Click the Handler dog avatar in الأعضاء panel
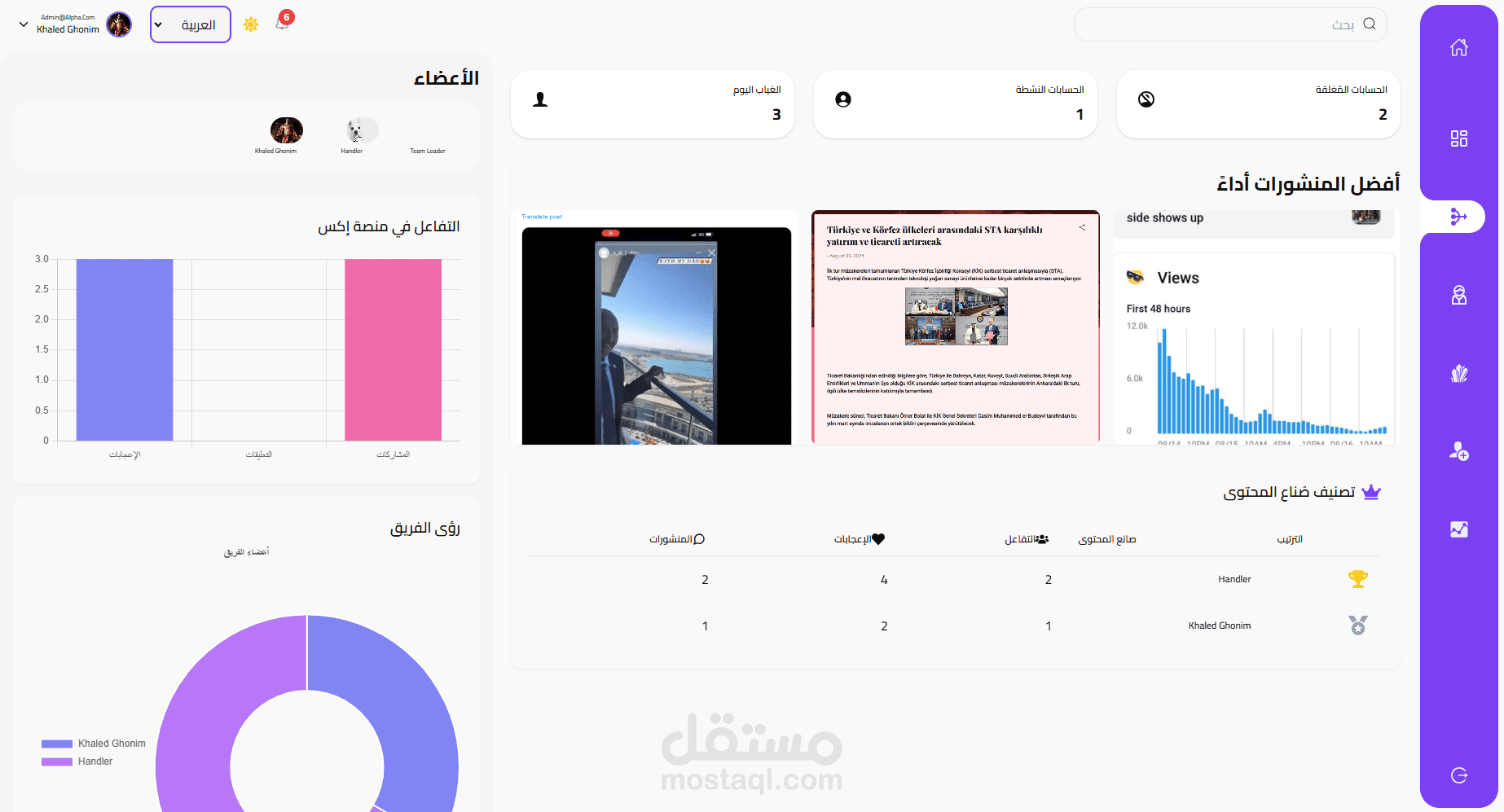This screenshot has width=1504, height=812. click(x=363, y=130)
